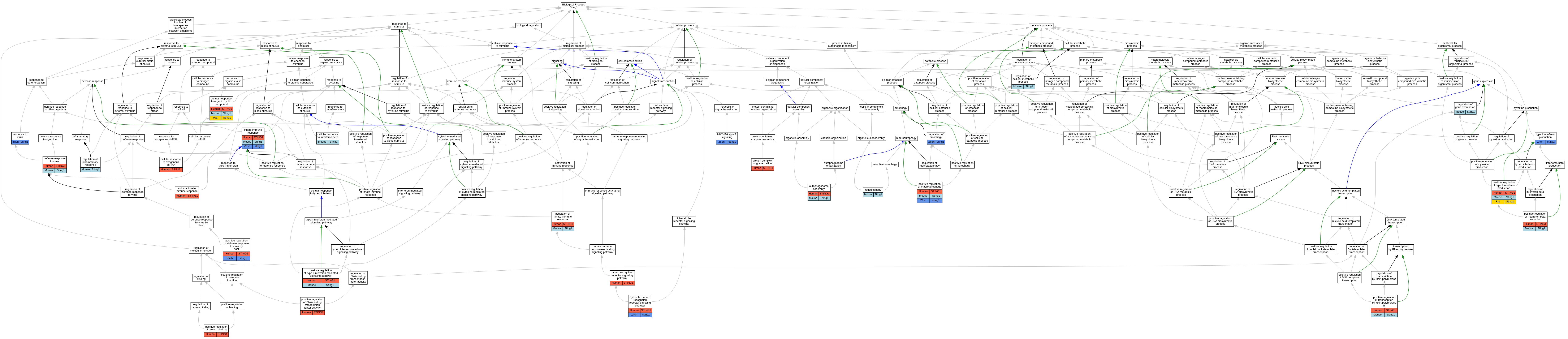Click the 'RNA biosynthetic process' node
This screenshot has width=1568, height=339.
coord(1309,164)
